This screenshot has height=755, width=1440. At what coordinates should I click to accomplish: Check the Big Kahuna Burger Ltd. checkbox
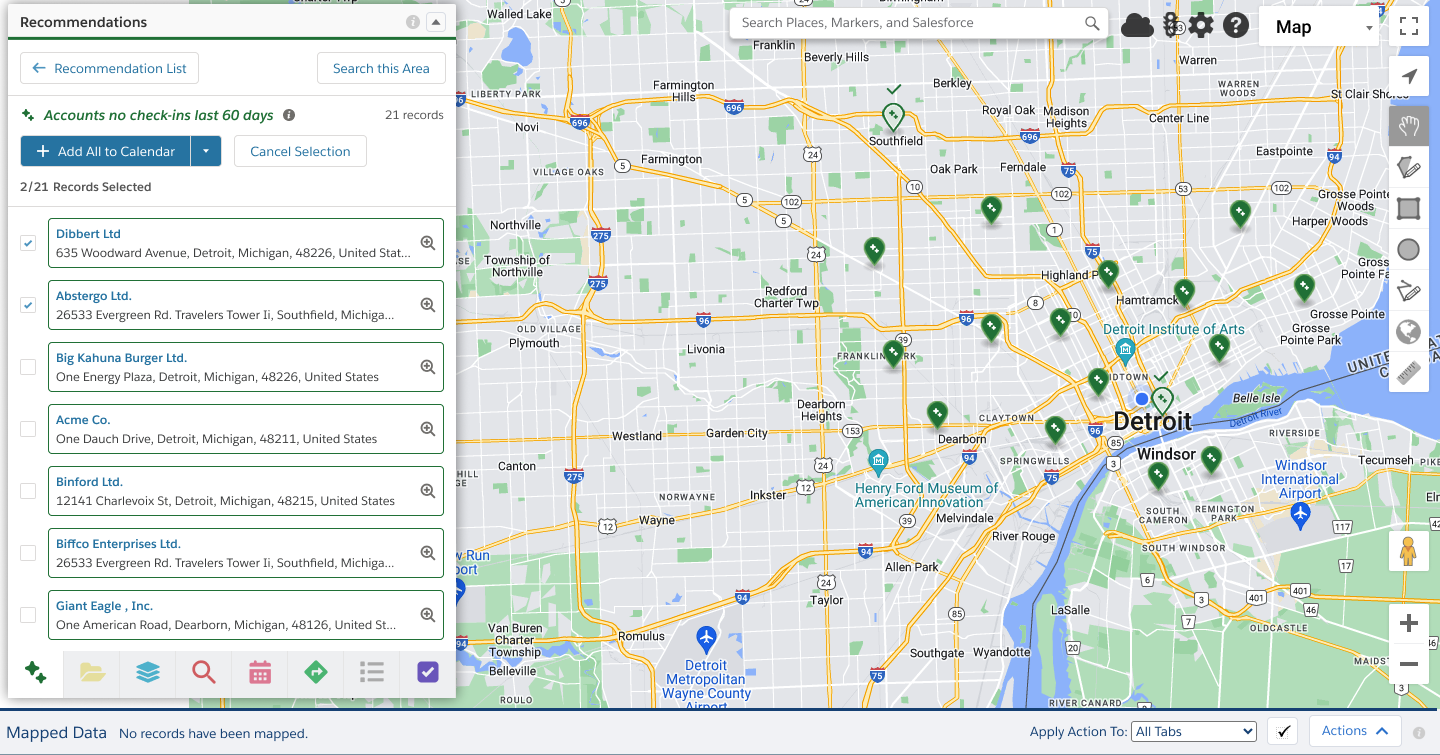pyautogui.click(x=28, y=367)
